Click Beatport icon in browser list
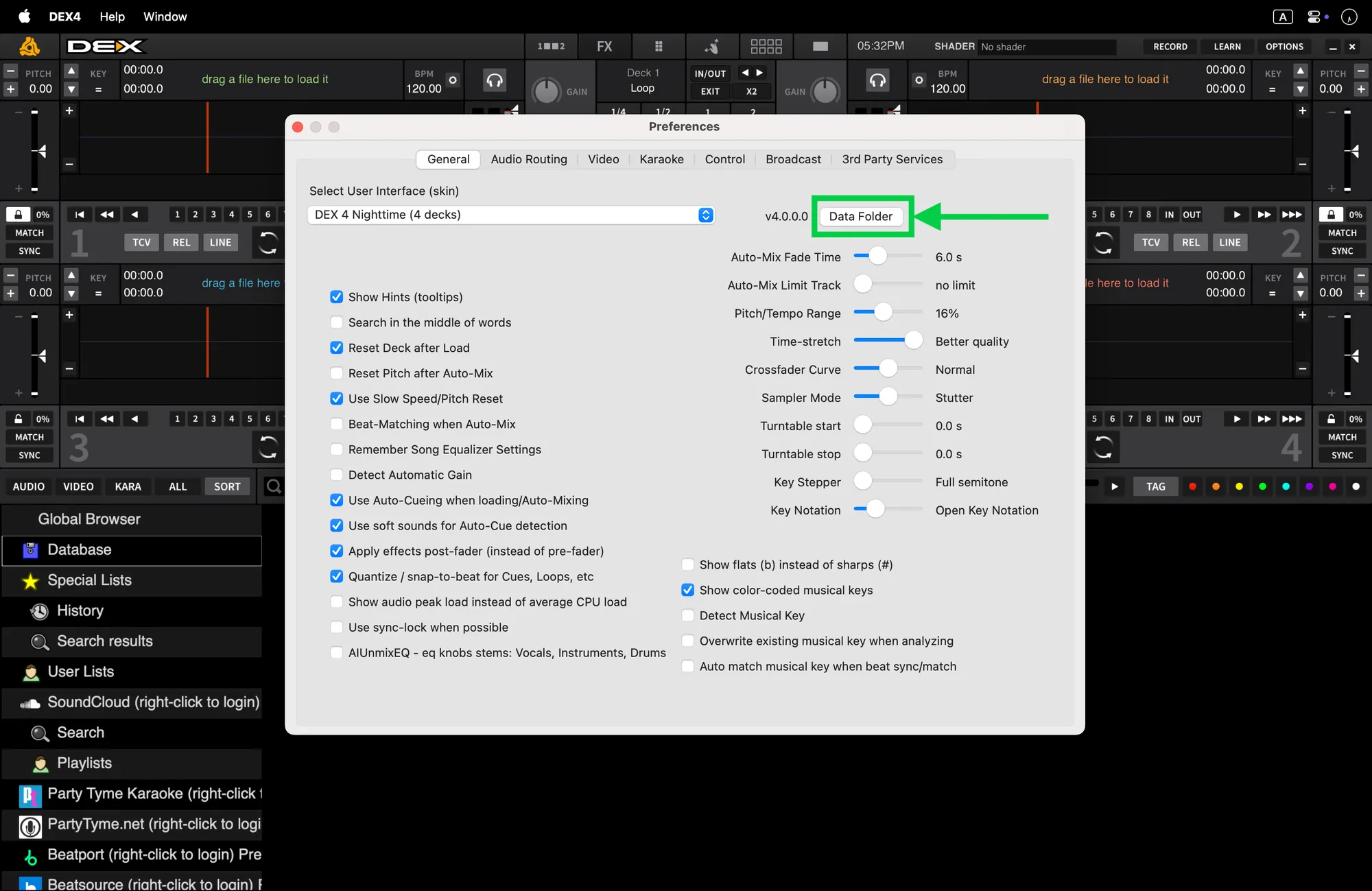The height and width of the screenshot is (891, 1372). (30, 855)
